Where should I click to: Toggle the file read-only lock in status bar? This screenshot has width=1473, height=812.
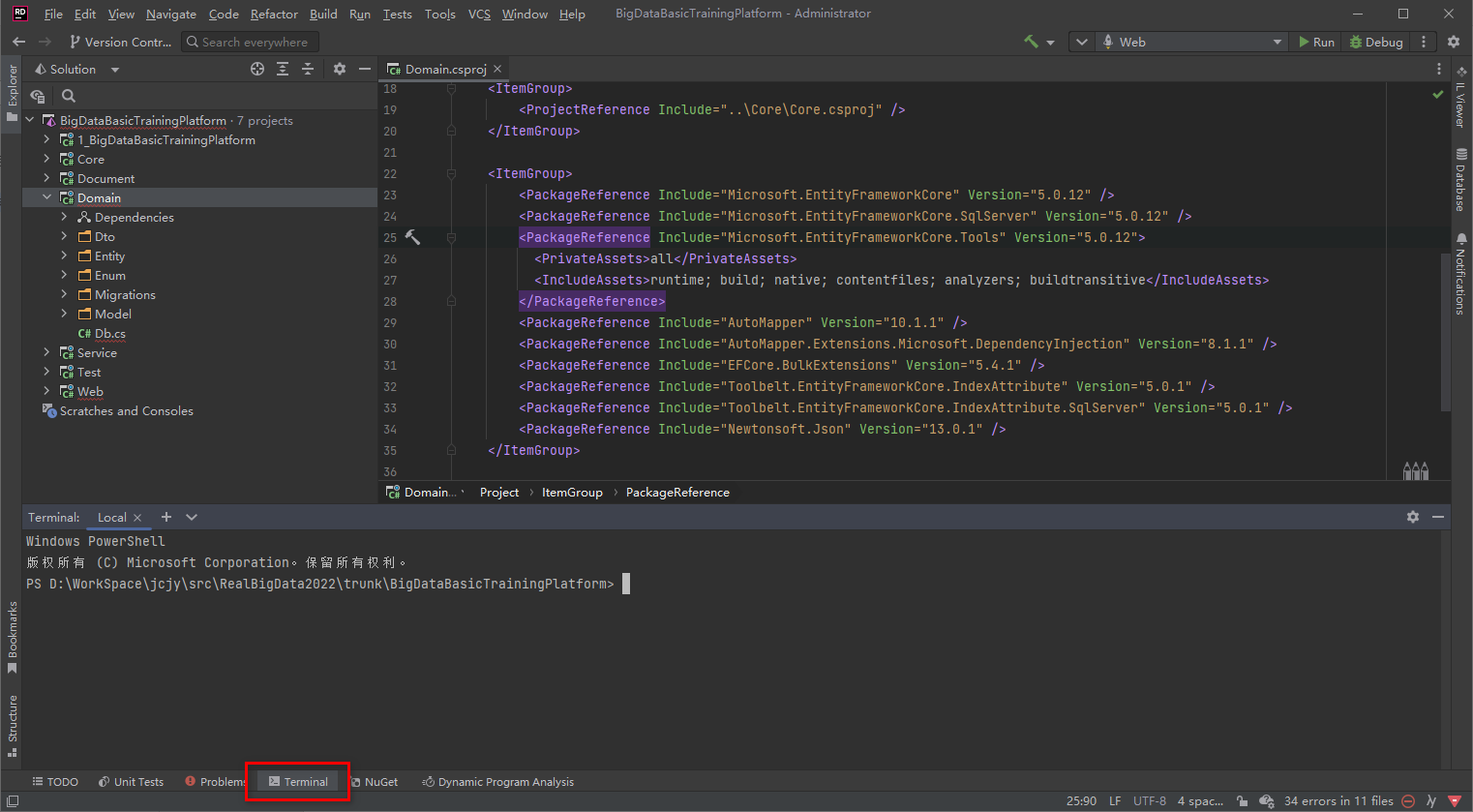click(1243, 801)
